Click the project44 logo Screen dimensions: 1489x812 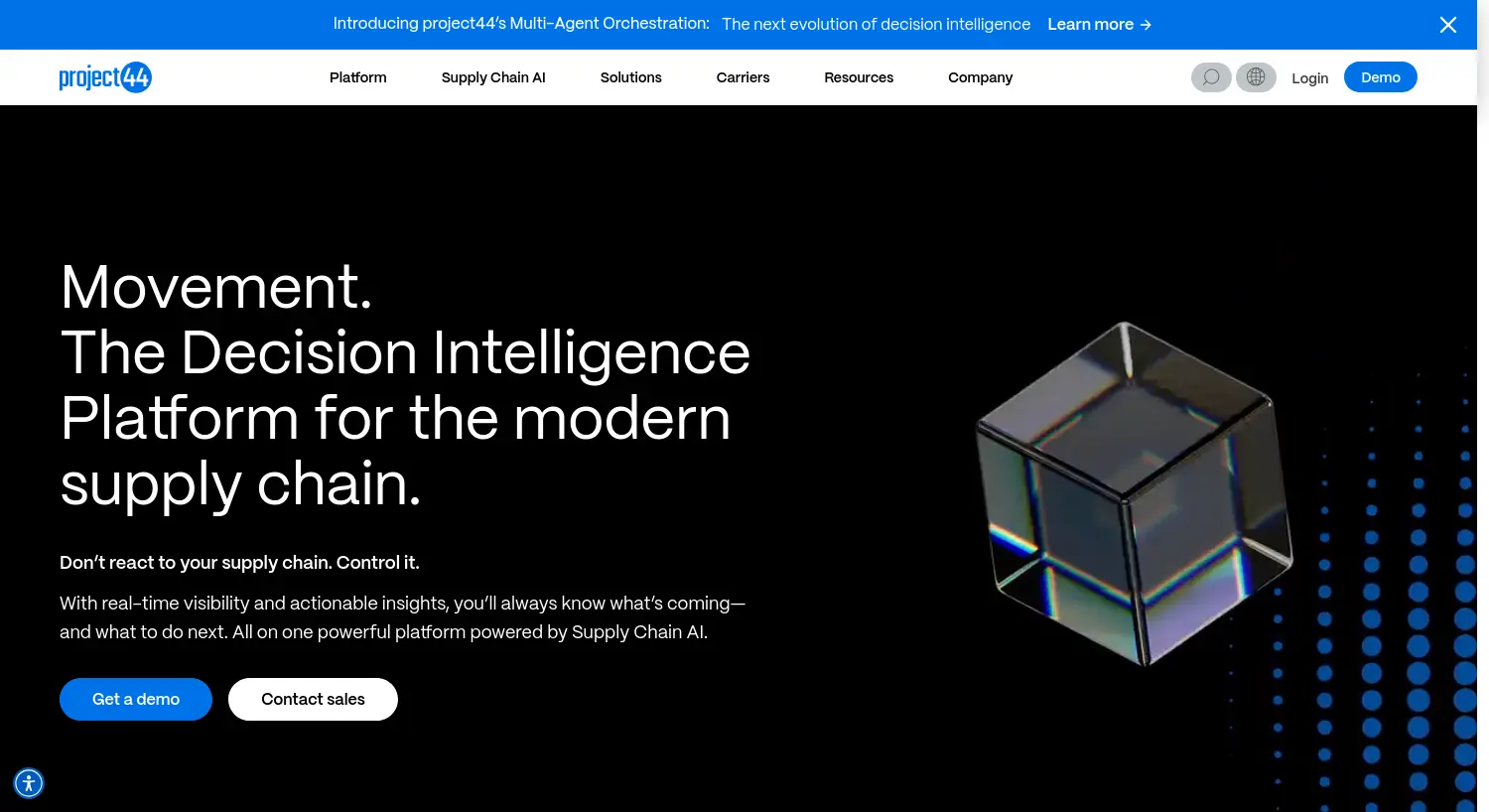(x=105, y=77)
